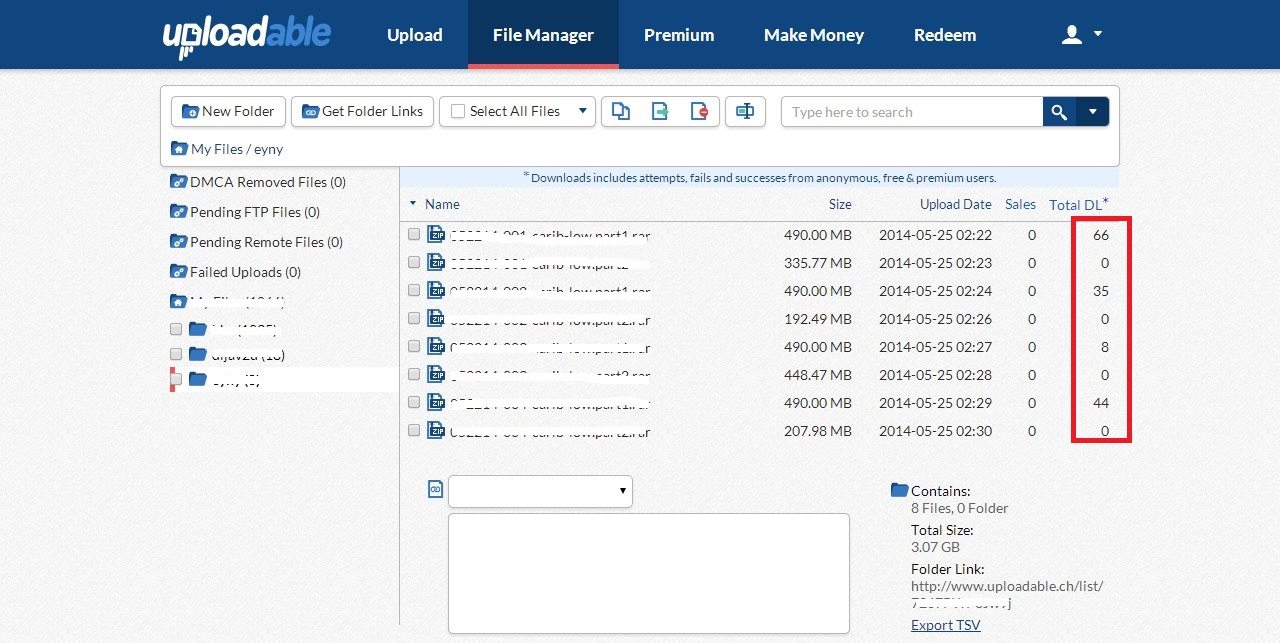Click the copy files toolbar icon
The height and width of the screenshot is (643, 1280).
[x=621, y=112]
